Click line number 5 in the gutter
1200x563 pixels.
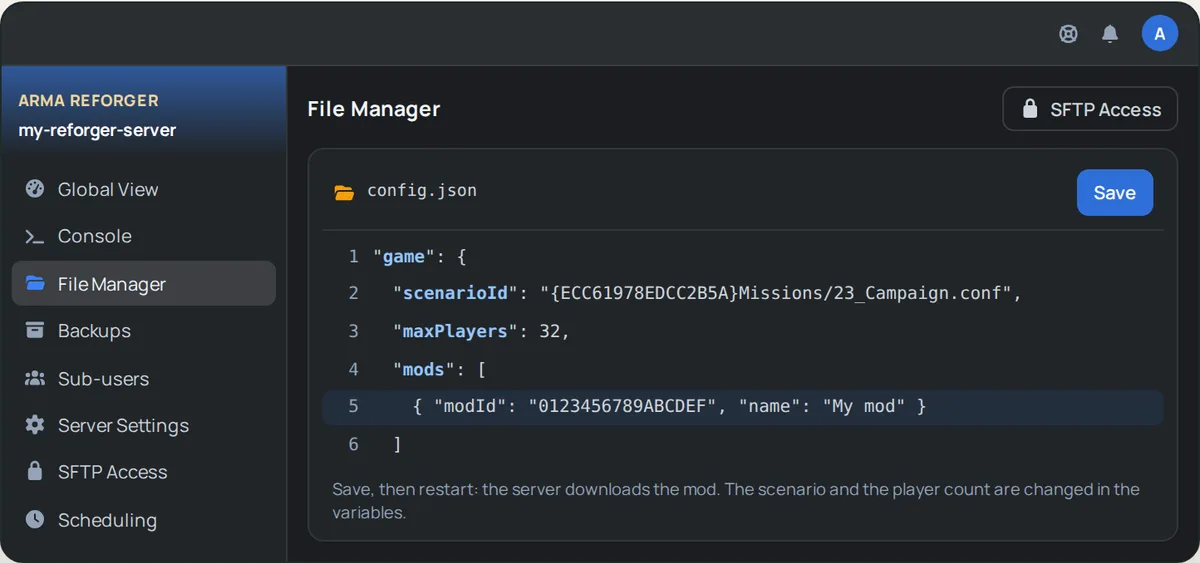coord(353,407)
